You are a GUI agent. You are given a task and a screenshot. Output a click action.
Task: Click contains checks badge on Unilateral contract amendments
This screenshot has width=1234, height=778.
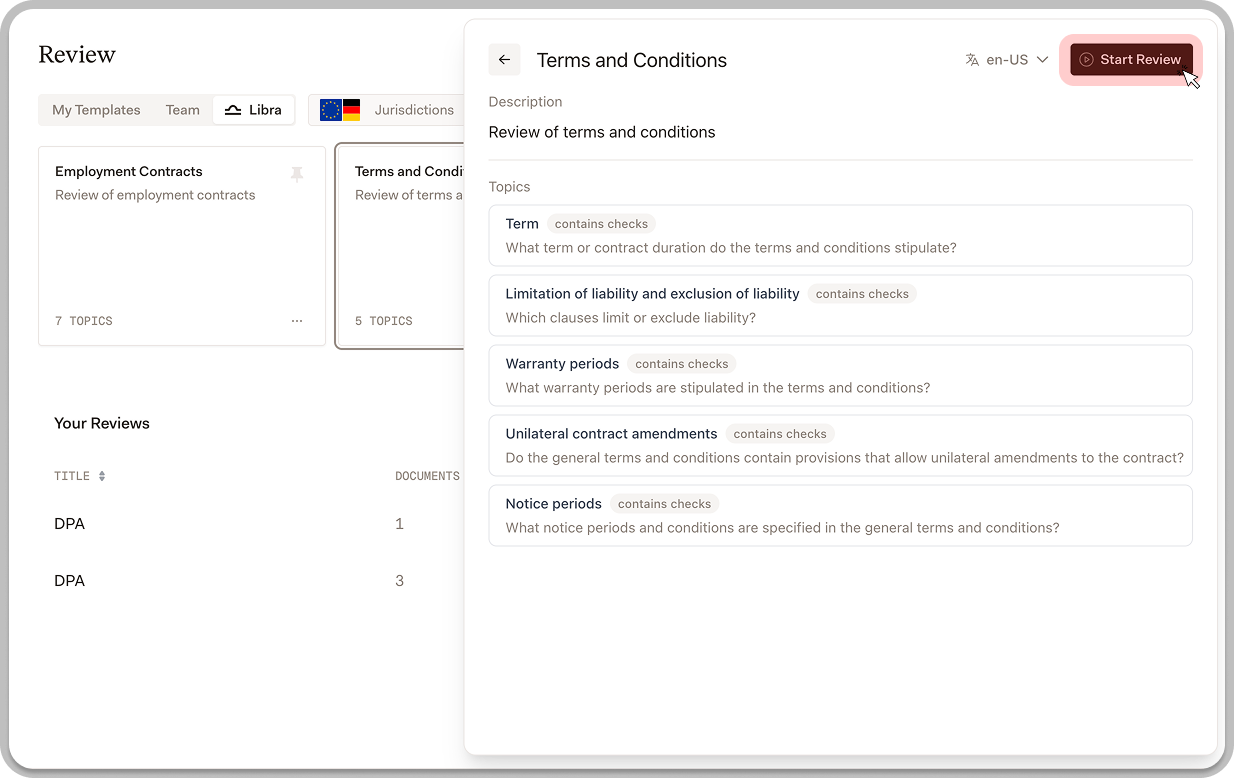coord(780,434)
